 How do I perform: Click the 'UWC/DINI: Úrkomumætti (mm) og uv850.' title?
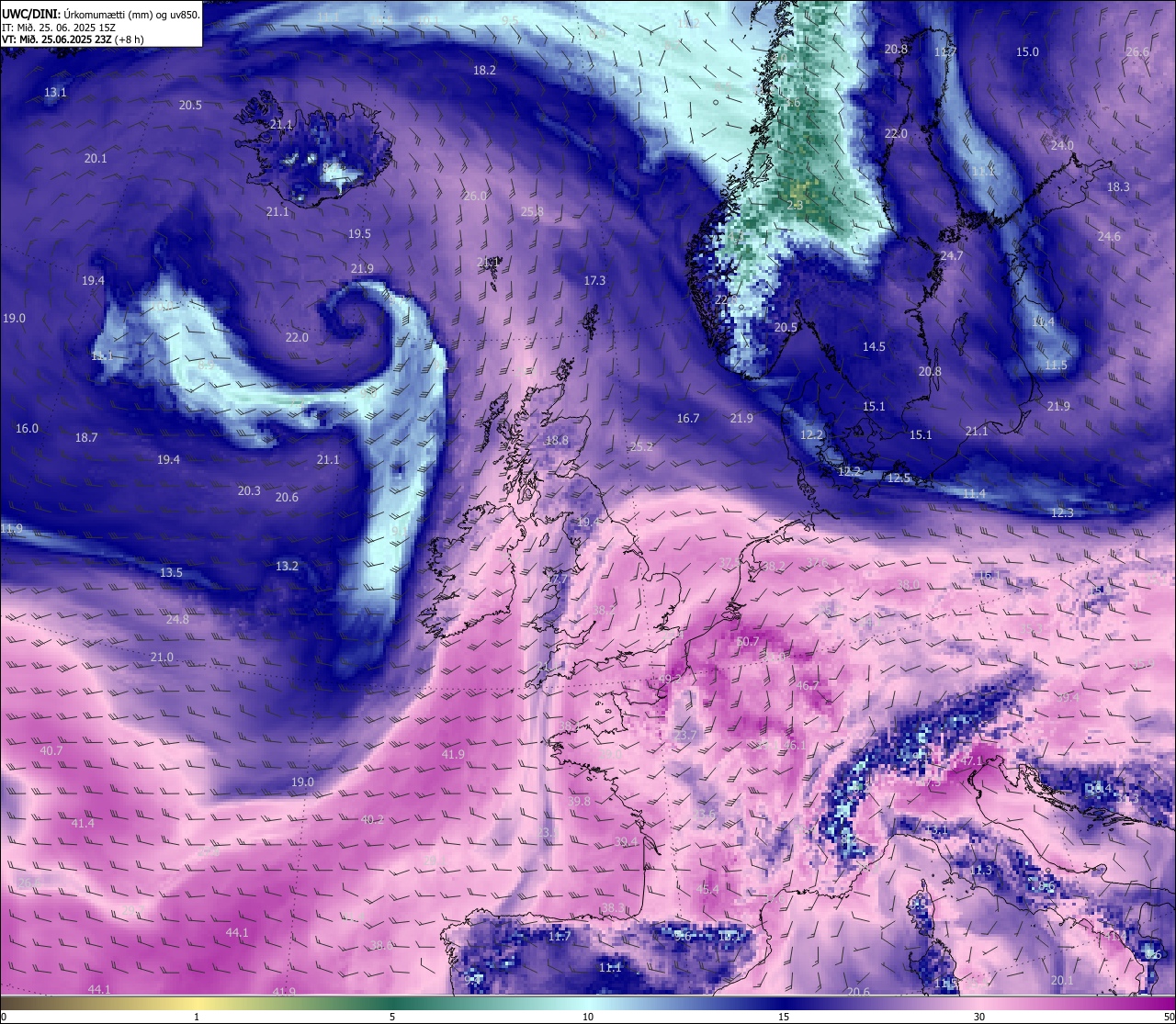point(101,15)
